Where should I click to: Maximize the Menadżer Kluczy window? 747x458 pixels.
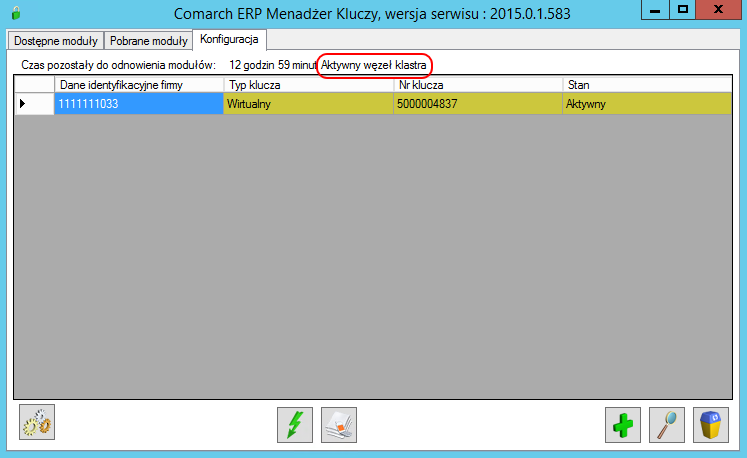tap(683, 10)
